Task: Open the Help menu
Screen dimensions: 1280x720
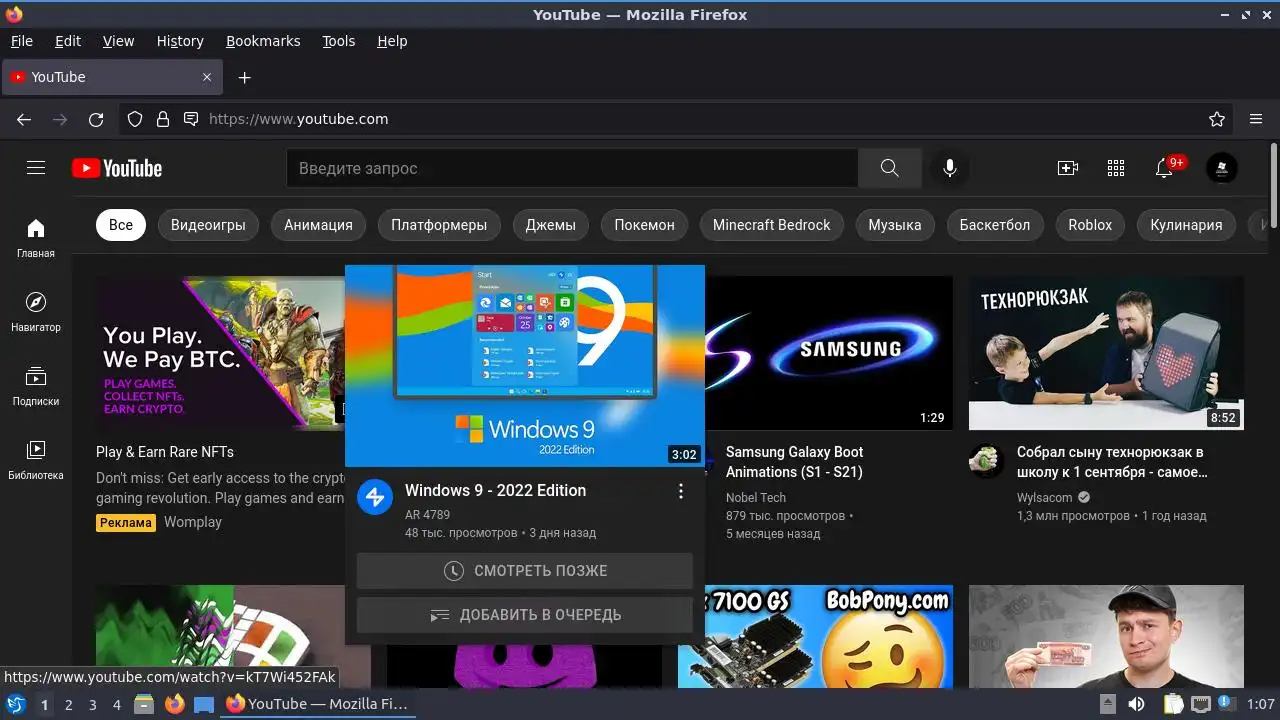Action: pyautogui.click(x=392, y=41)
